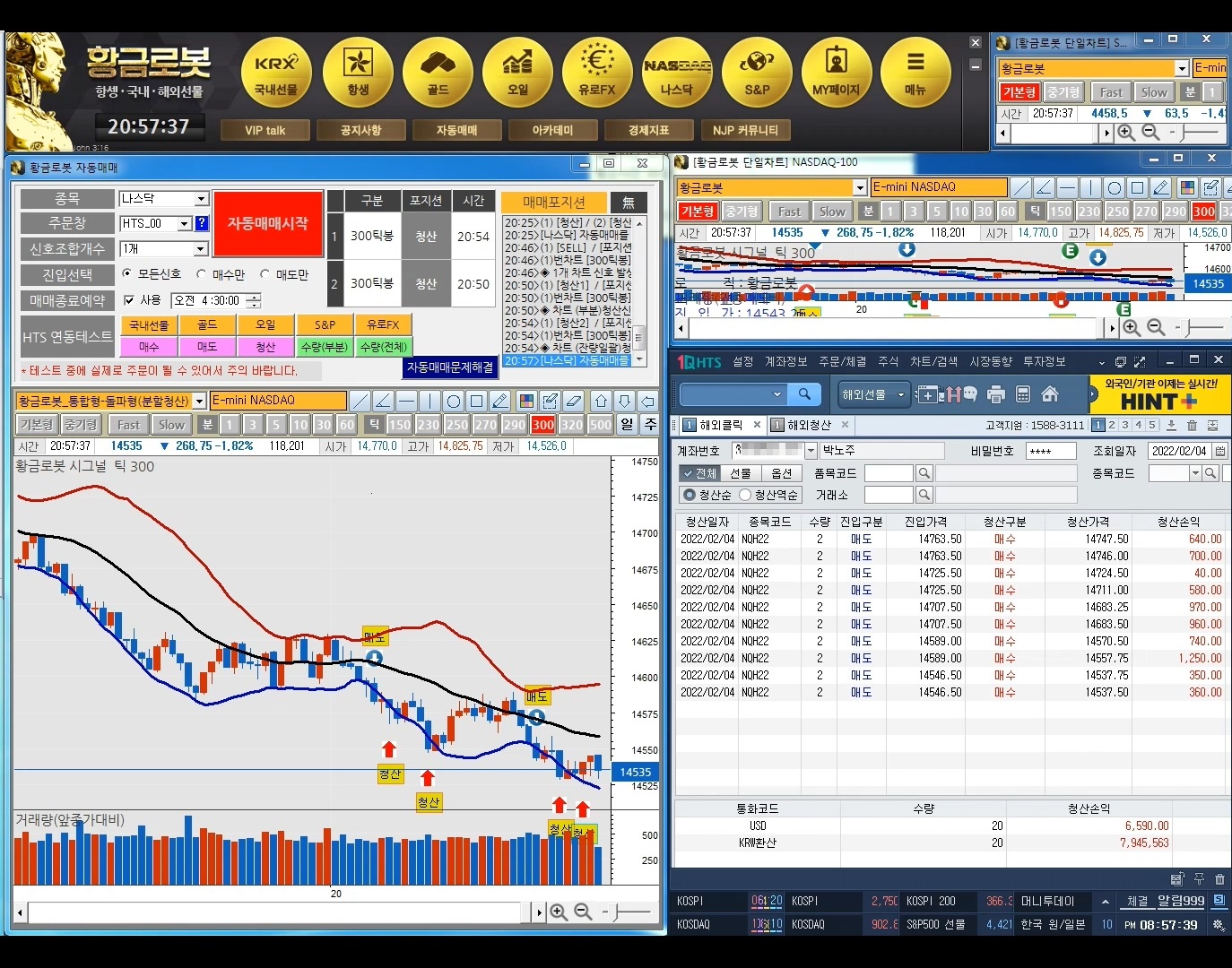Click printer icon in 1QHTS toolbar
The width and height of the screenshot is (1232, 968).
tap(995, 394)
